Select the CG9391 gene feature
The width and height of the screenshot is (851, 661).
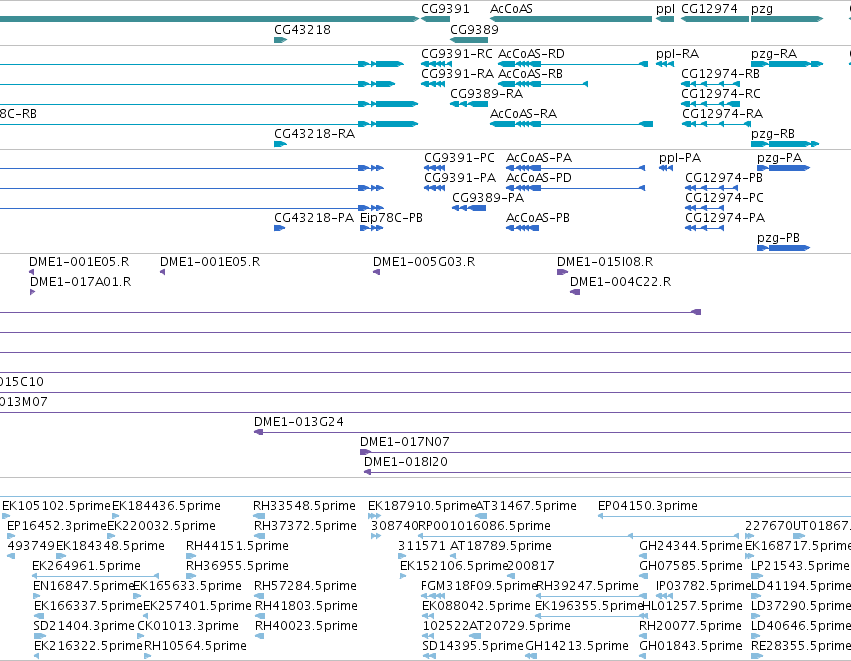435,19
